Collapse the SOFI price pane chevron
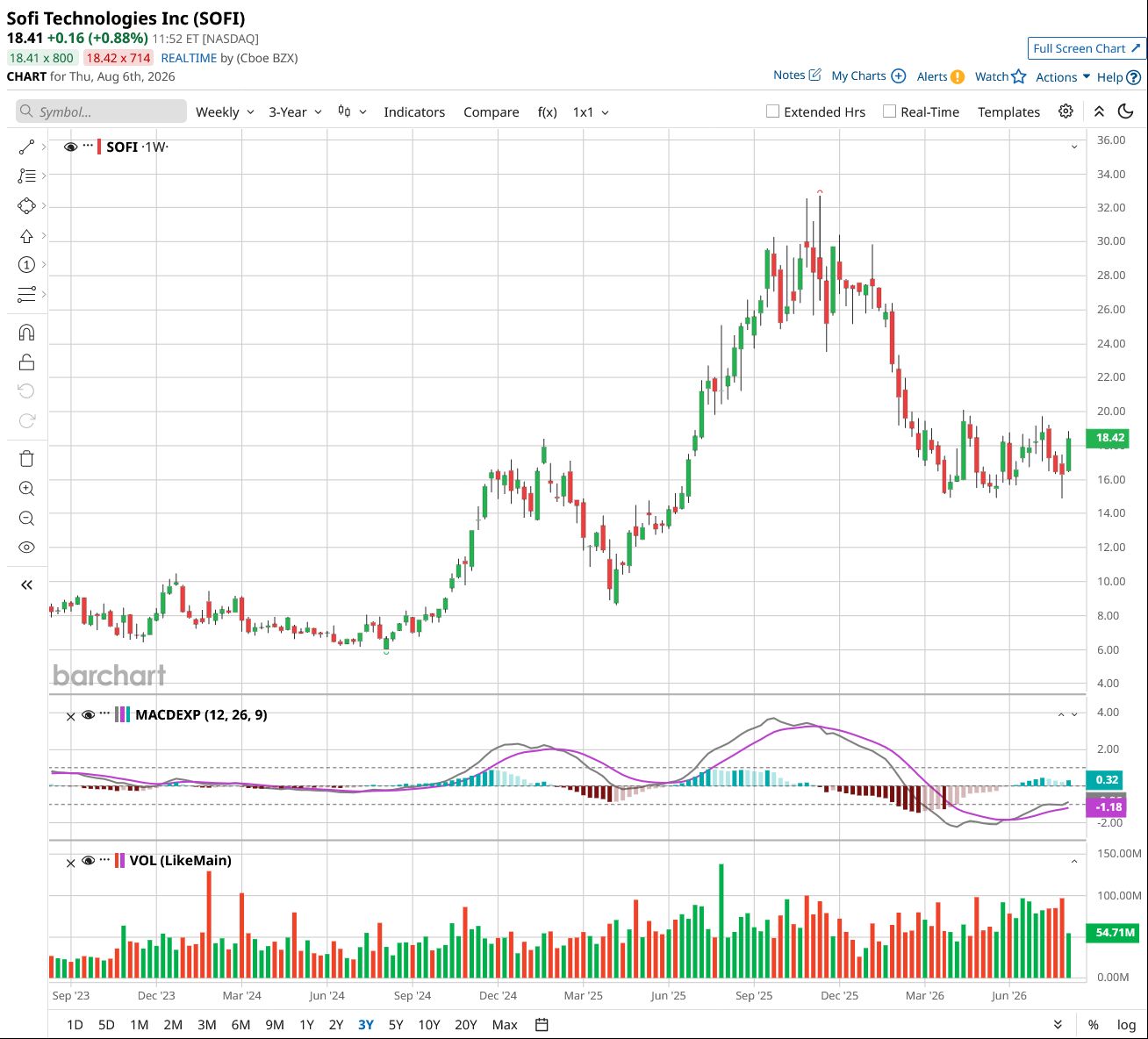 pos(1074,147)
